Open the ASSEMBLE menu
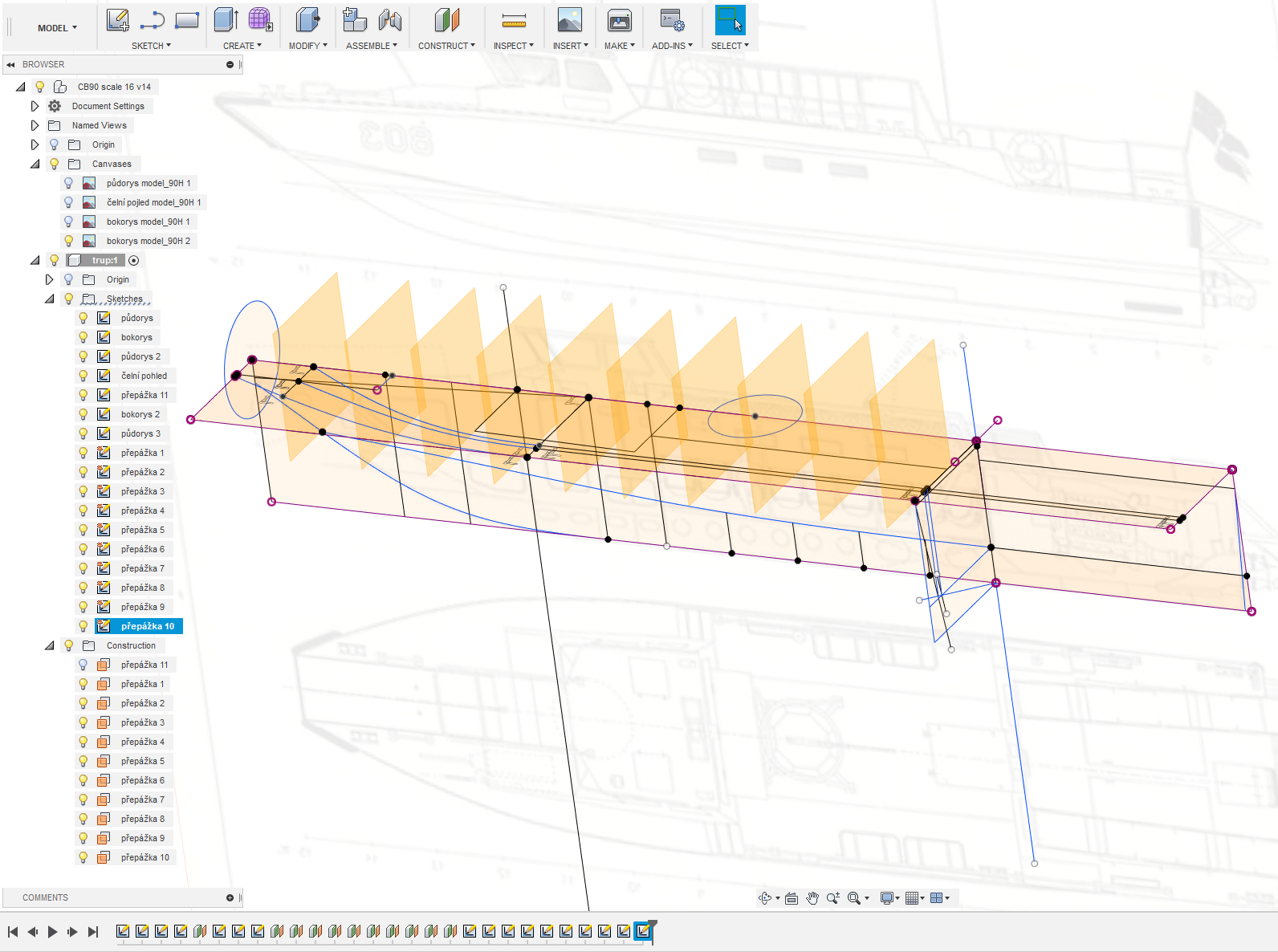The image size is (1278, 952). click(371, 46)
